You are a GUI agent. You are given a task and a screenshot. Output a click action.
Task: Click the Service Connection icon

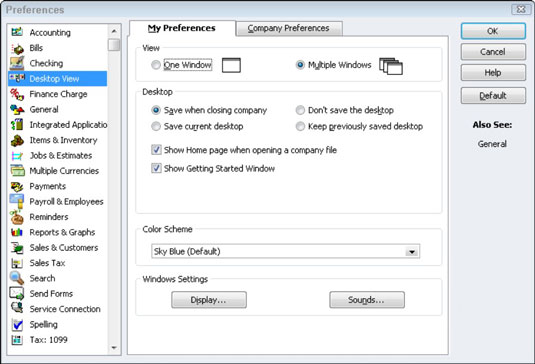17,308
